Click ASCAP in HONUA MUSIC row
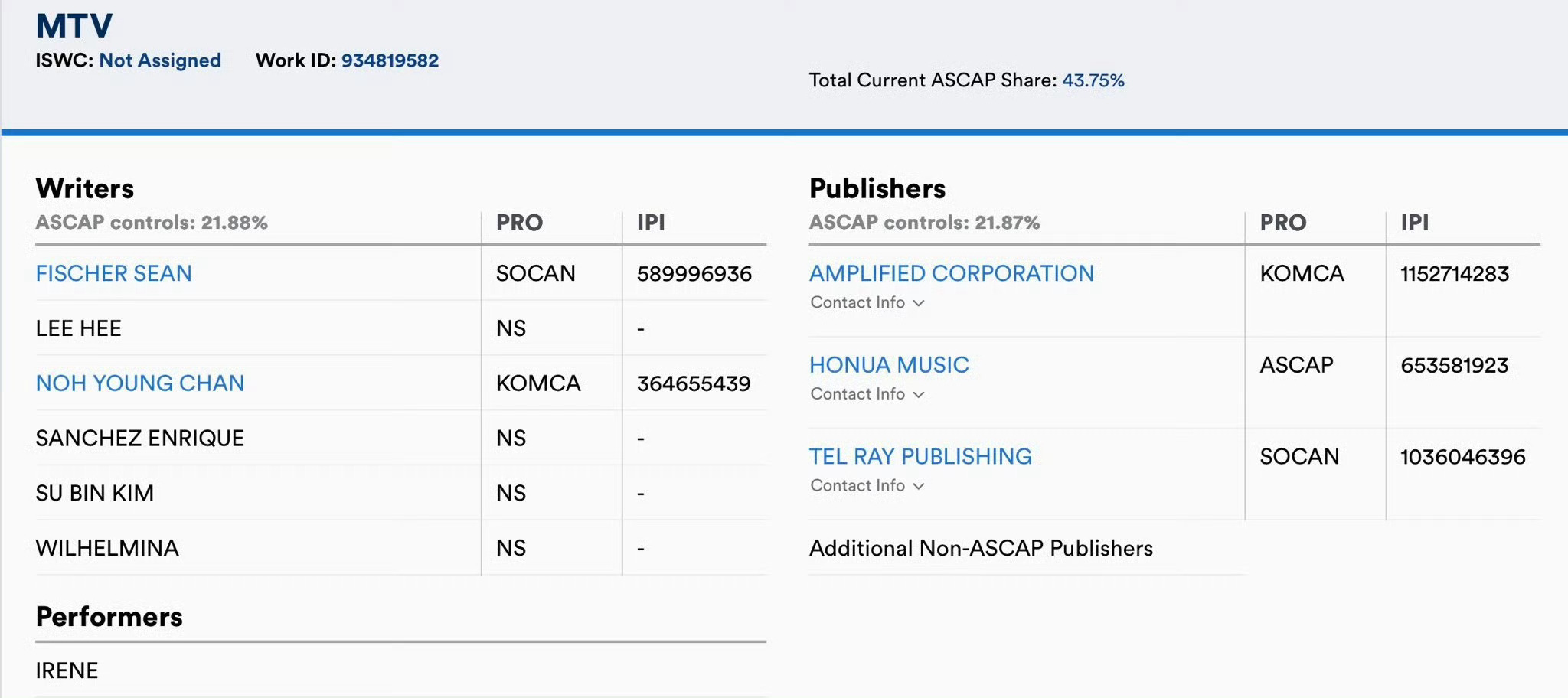Viewport: 1568px width, 698px height. 1297,365
